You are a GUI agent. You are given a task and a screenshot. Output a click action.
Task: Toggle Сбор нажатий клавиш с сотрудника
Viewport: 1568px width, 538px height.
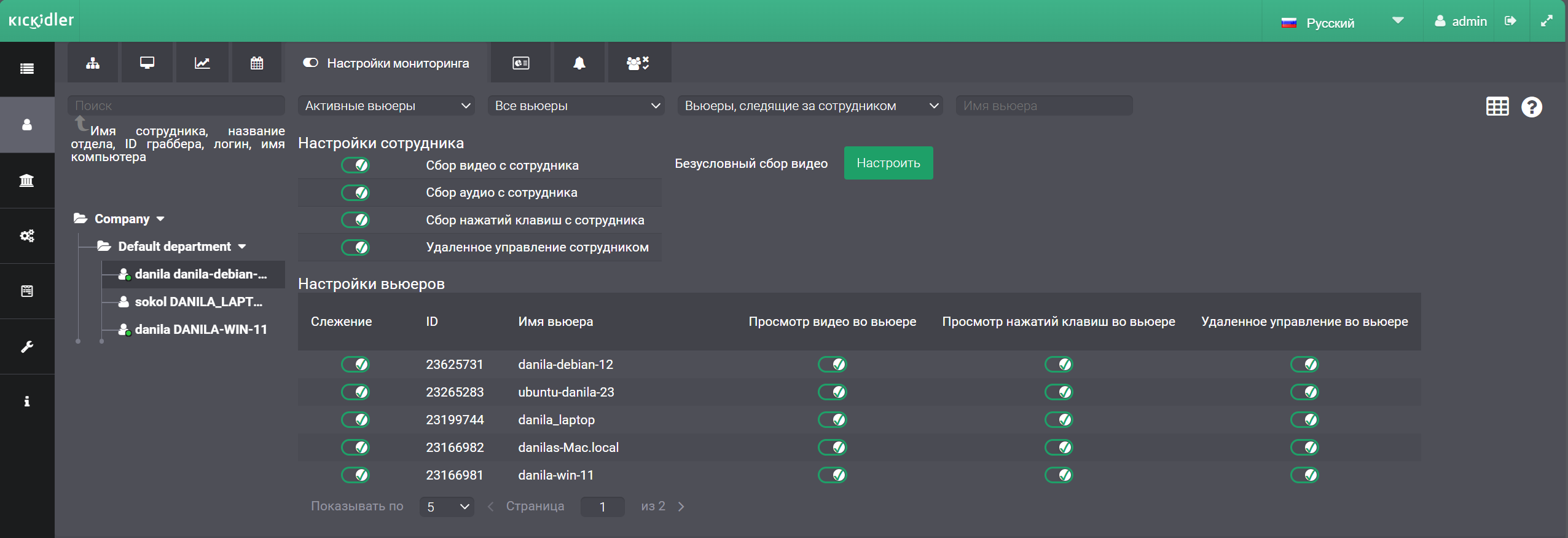coord(355,220)
